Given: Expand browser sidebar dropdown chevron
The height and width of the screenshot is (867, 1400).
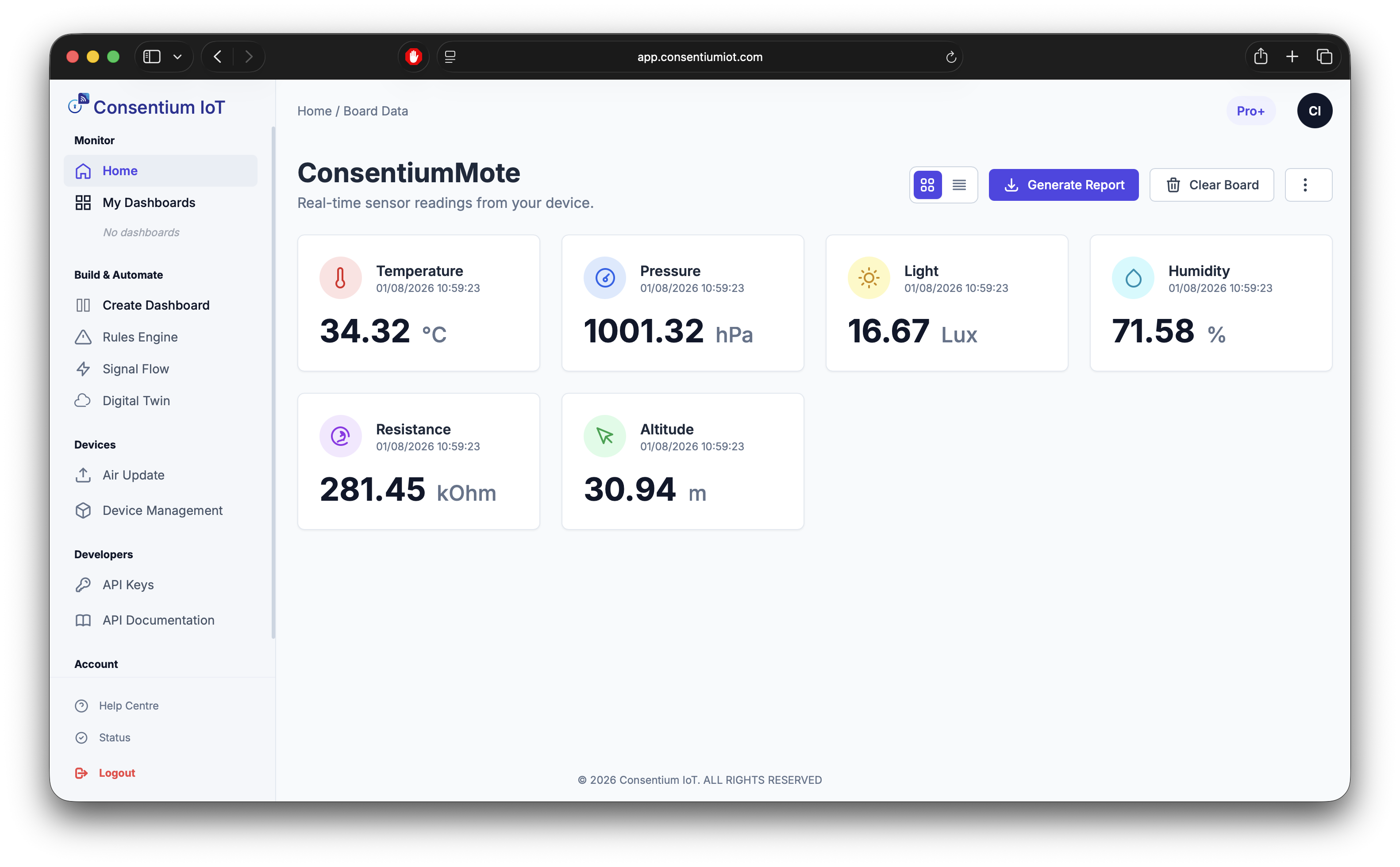Looking at the screenshot, I should [177, 56].
